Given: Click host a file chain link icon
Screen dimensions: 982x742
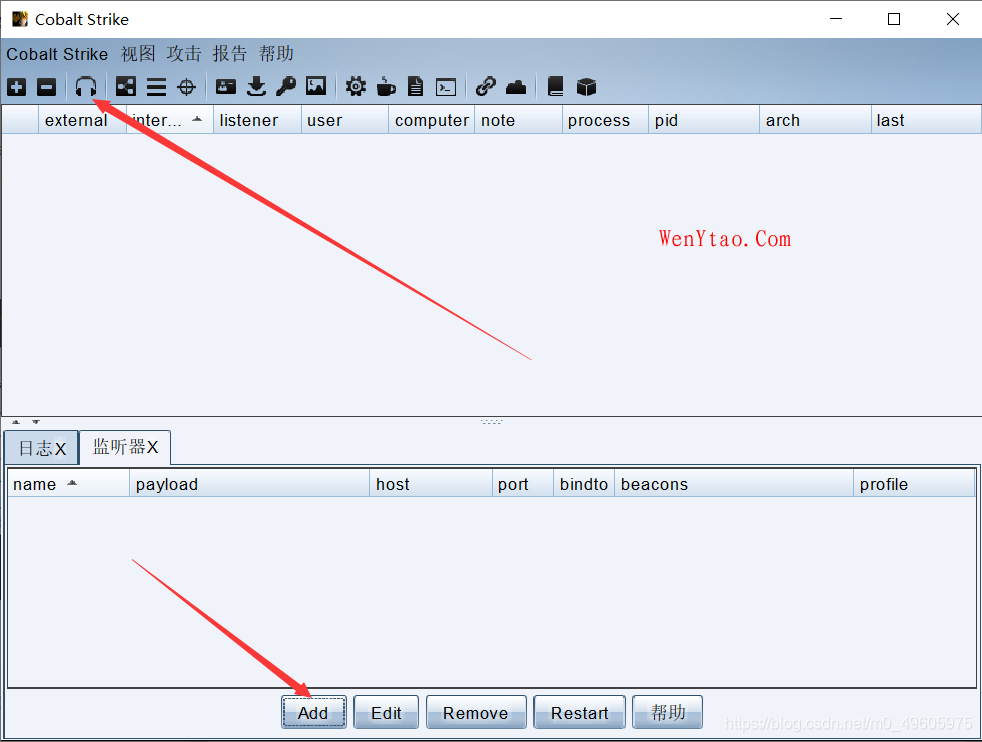Looking at the screenshot, I should pyautogui.click(x=485, y=86).
